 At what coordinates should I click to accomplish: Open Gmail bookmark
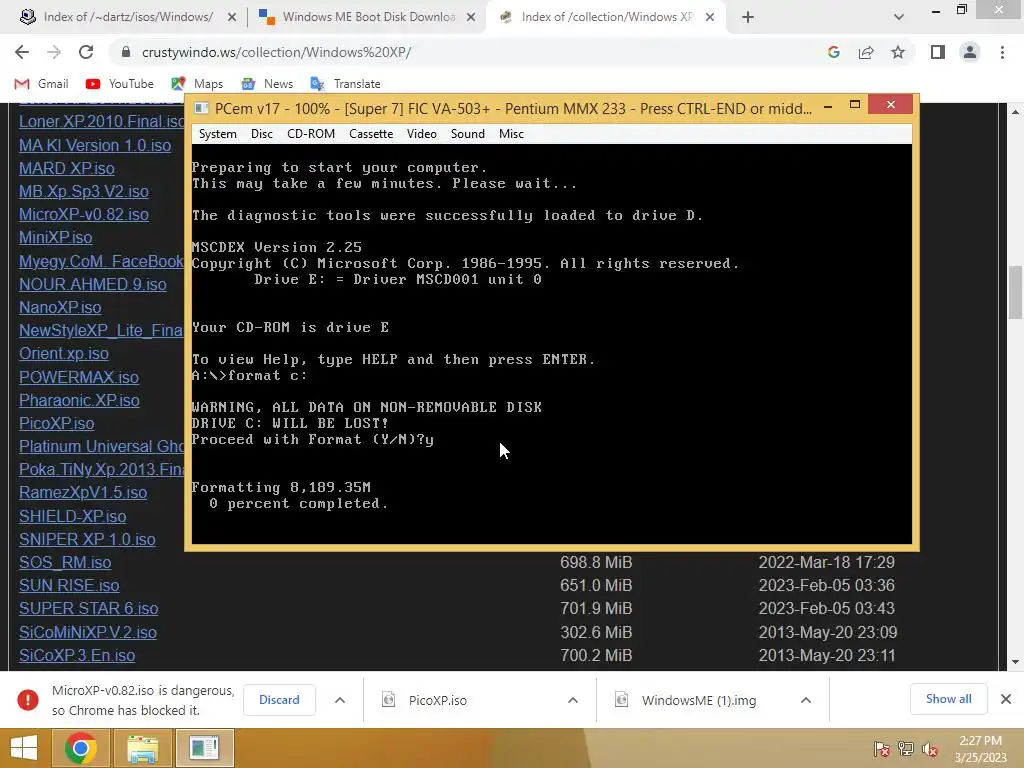coord(41,84)
